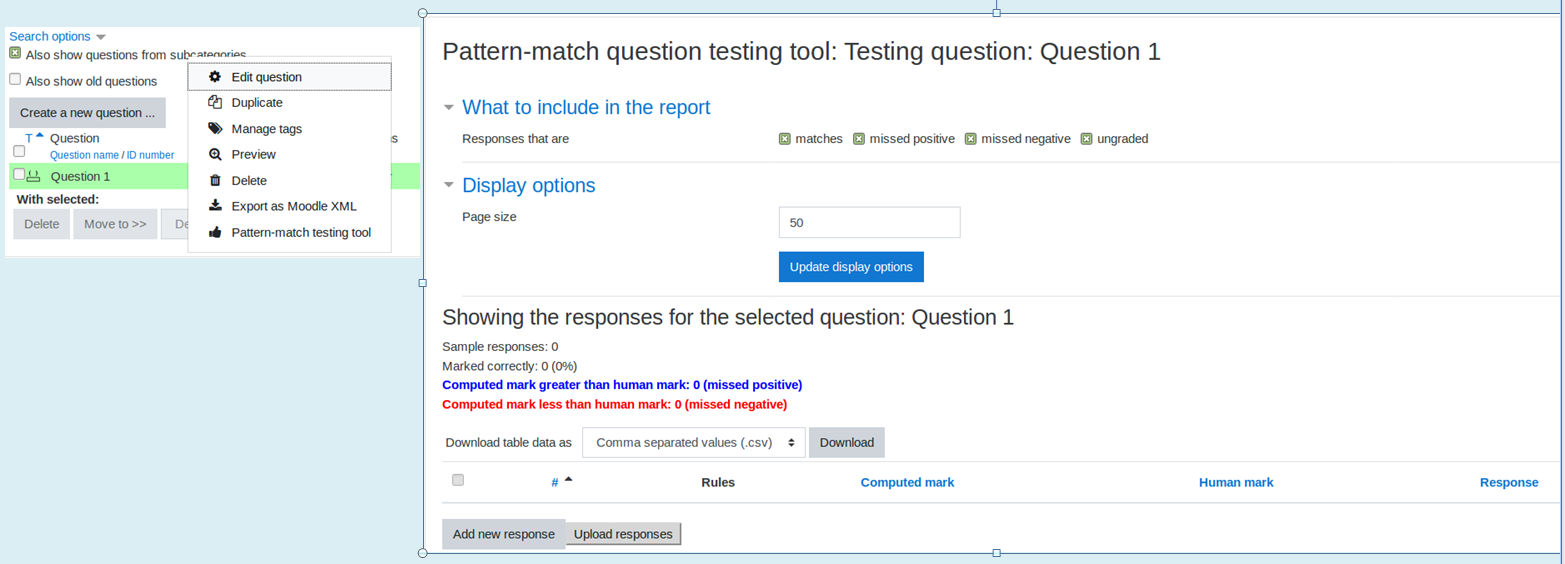Click the thumbs-up Pattern-match testing tool icon
This screenshot has height=564, width=1565.
tap(214, 232)
